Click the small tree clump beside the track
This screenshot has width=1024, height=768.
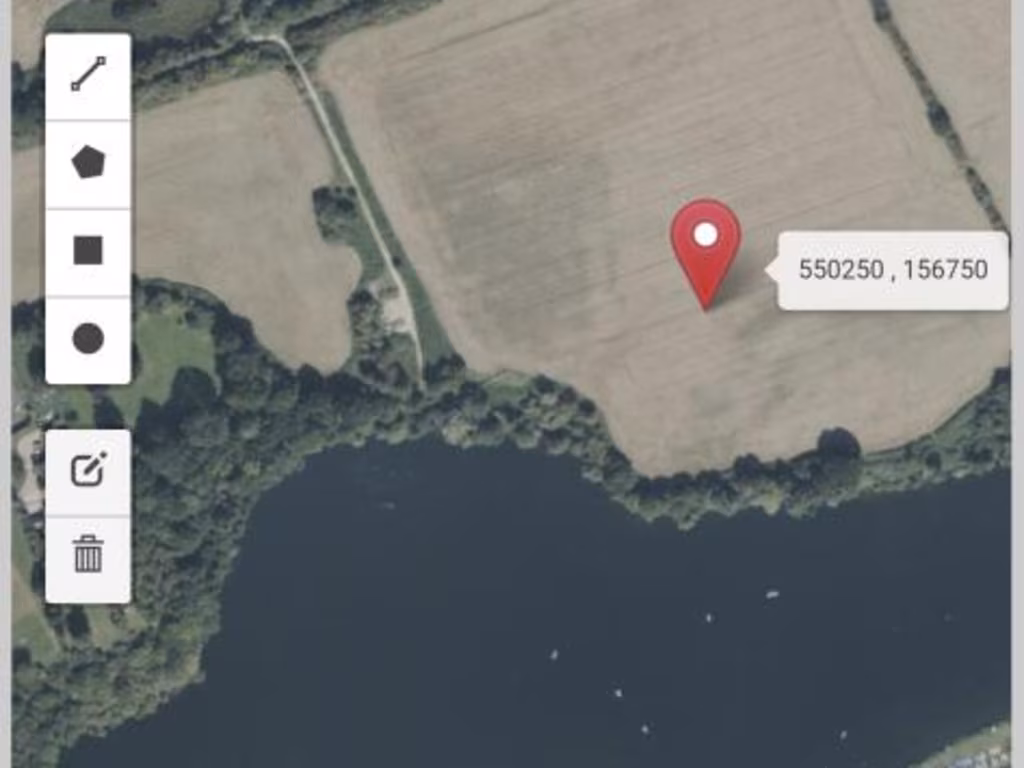click(x=336, y=209)
